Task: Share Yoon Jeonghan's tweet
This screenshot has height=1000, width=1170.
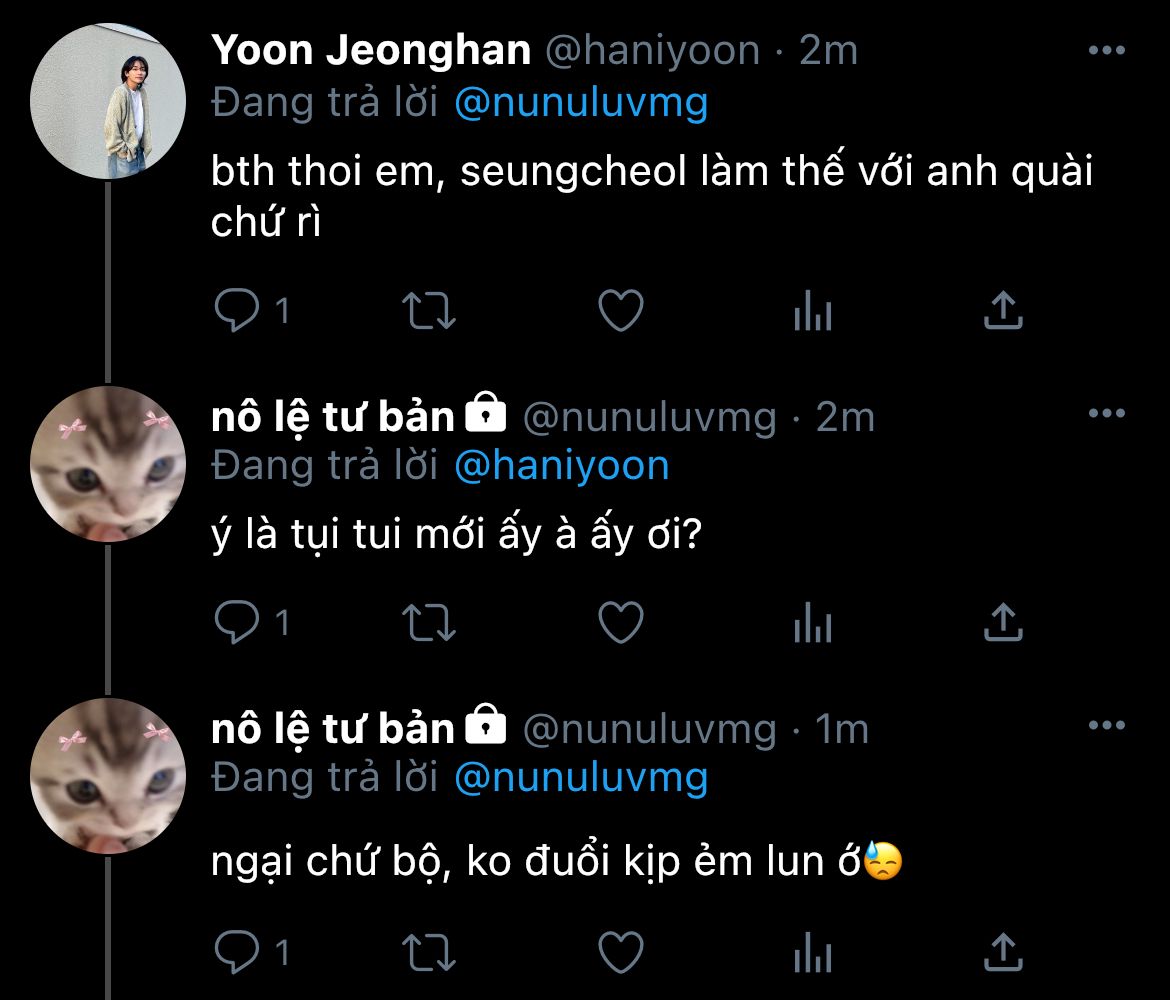Action: [x=1002, y=311]
